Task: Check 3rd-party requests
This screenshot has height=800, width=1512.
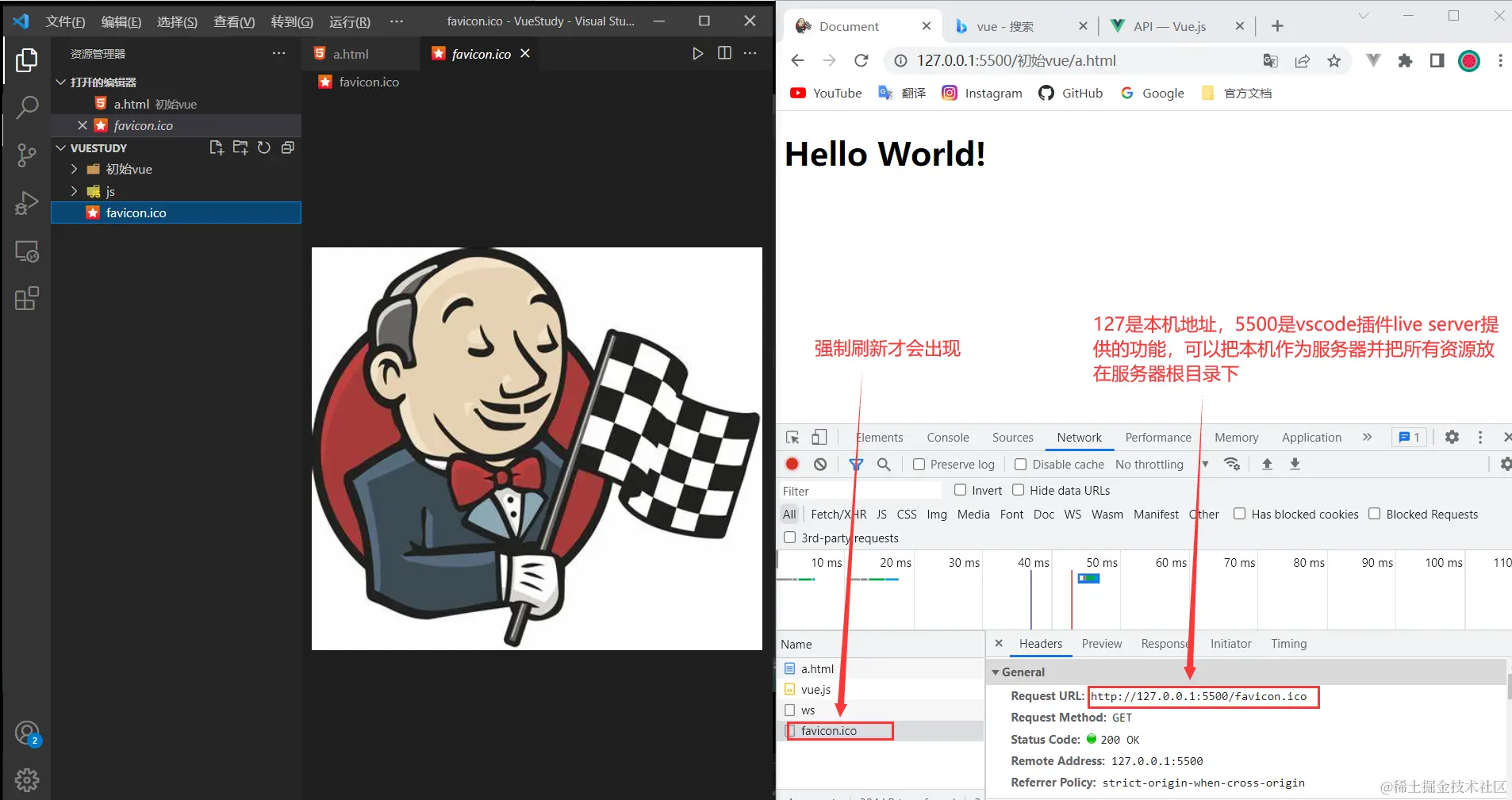Action: [789, 538]
